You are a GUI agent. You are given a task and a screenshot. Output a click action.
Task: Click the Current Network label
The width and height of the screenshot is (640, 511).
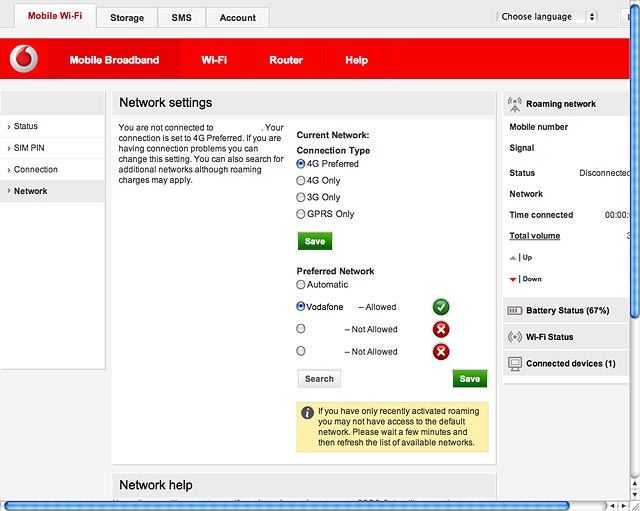tap(333, 135)
